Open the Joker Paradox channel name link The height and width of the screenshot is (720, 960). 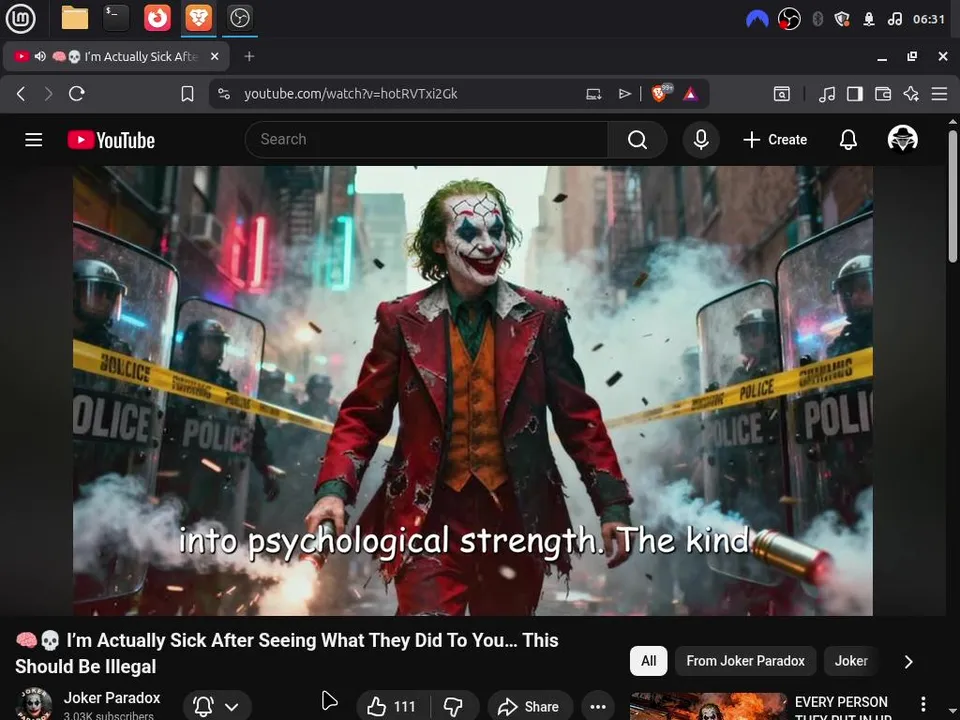(x=112, y=697)
